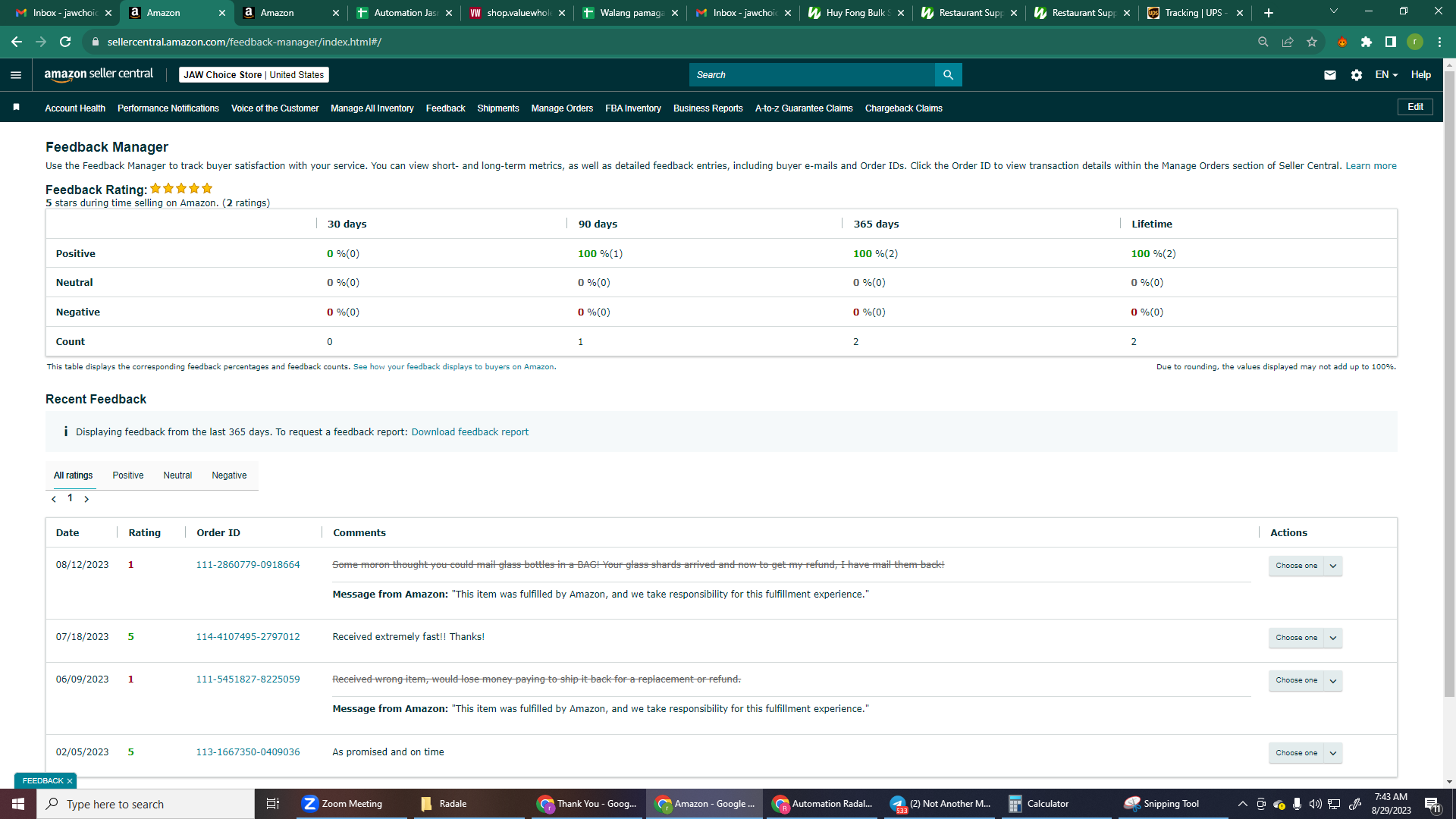Click the browser address bar URL
1456x819 pixels.
pos(244,42)
